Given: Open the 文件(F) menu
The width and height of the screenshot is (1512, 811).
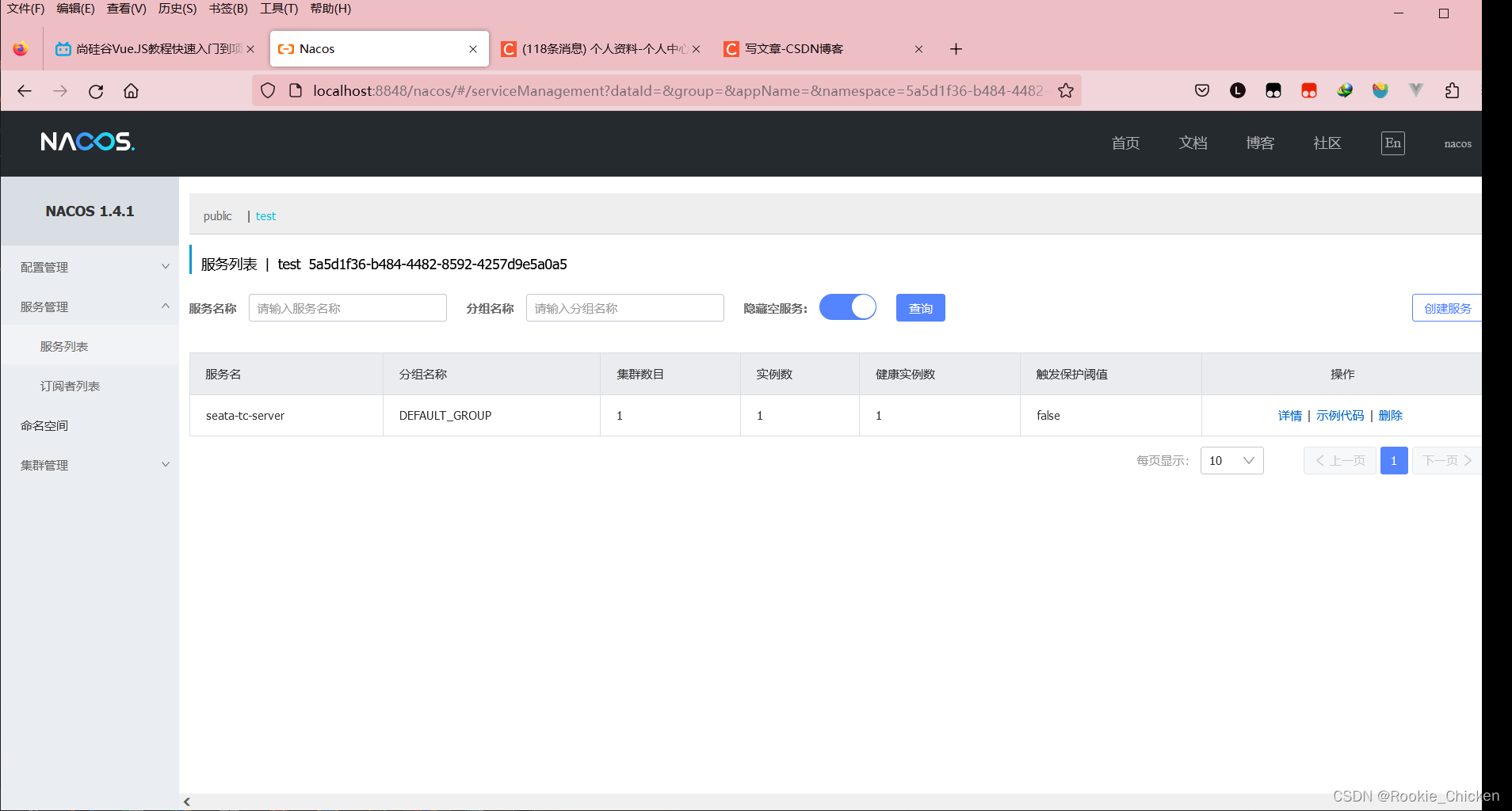Looking at the screenshot, I should (26, 9).
